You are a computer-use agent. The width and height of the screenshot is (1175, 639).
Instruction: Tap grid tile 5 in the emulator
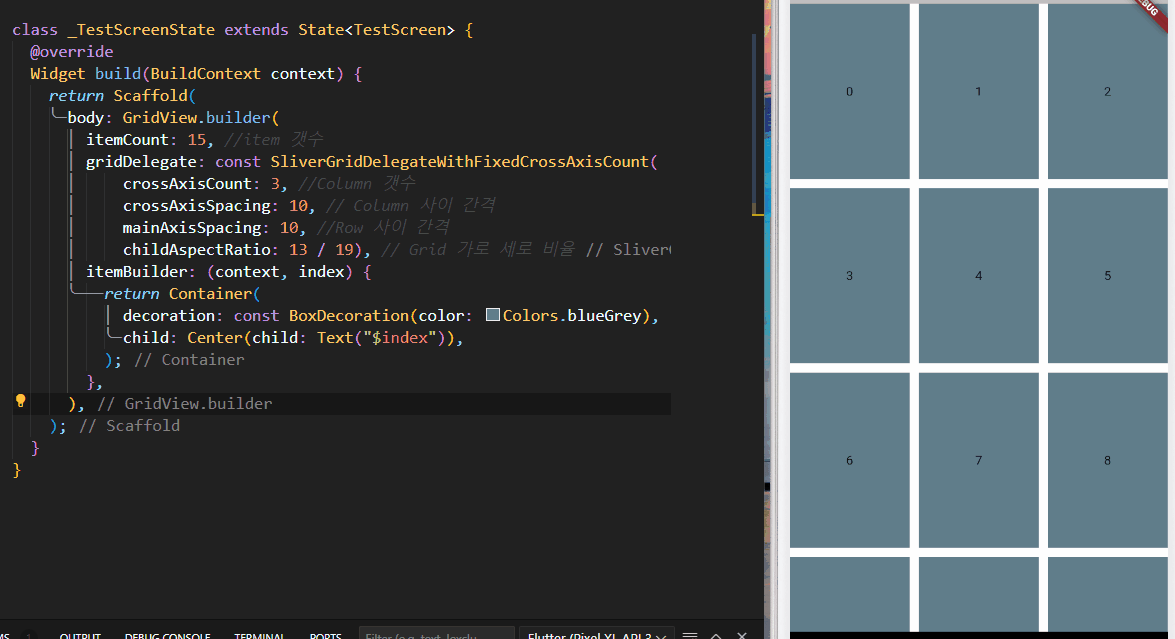point(1107,276)
